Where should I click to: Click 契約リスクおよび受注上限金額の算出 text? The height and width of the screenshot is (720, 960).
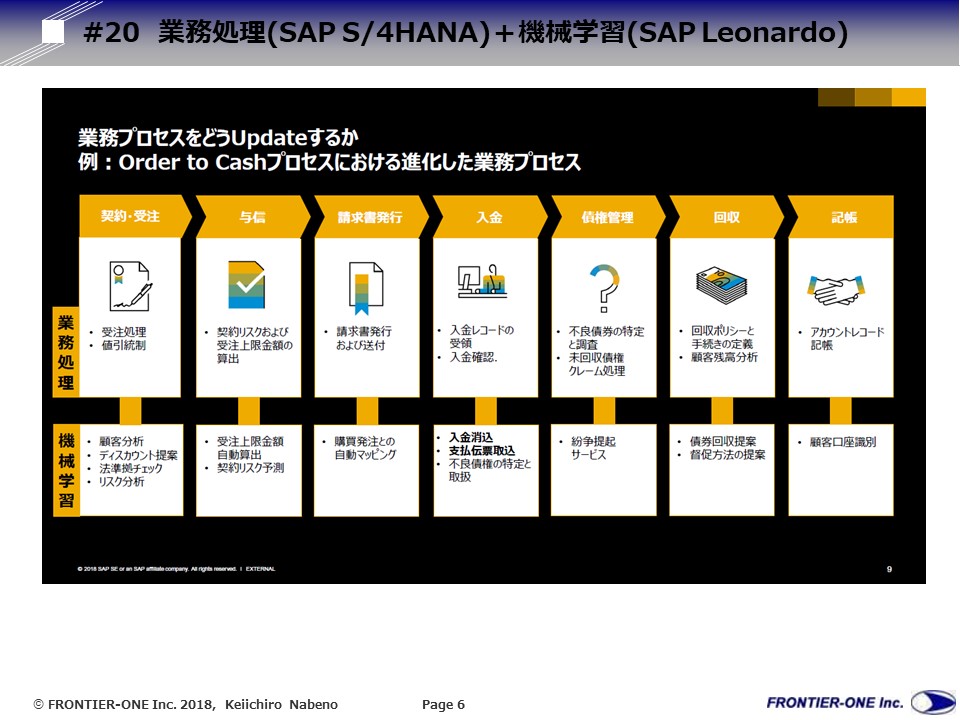(x=255, y=345)
